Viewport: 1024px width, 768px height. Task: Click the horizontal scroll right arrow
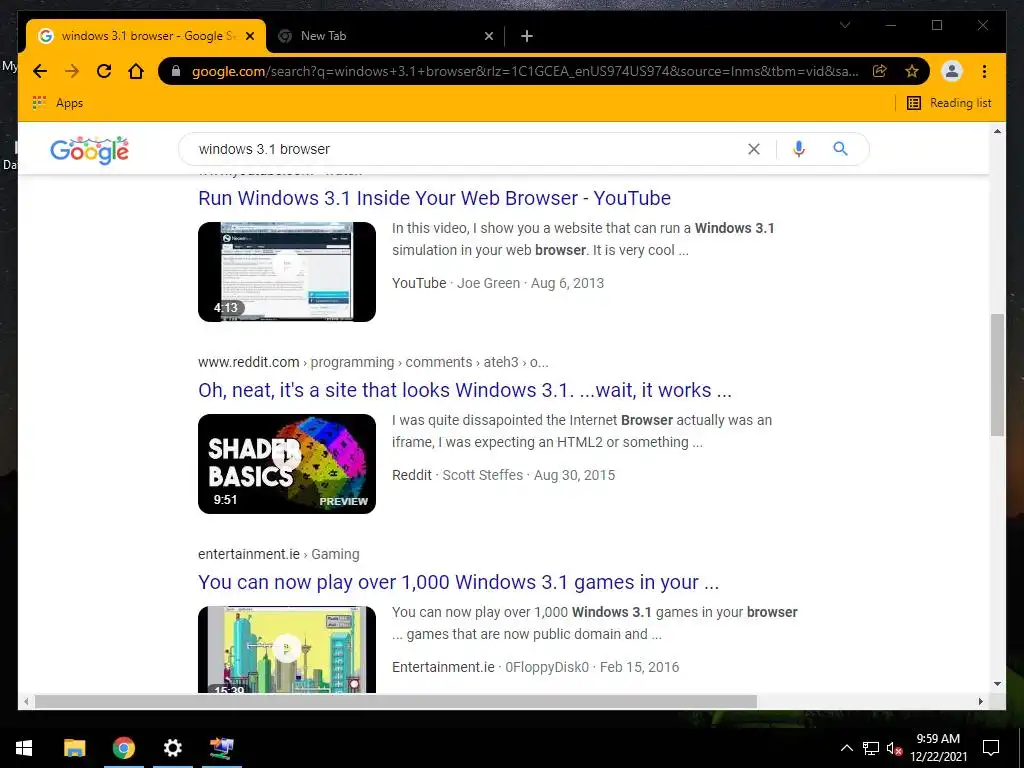980,701
